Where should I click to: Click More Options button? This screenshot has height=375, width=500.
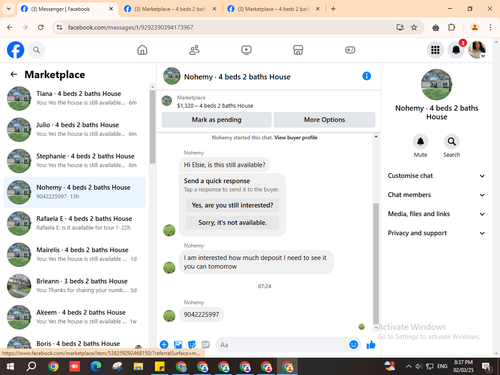pyautogui.click(x=324, y=120)
